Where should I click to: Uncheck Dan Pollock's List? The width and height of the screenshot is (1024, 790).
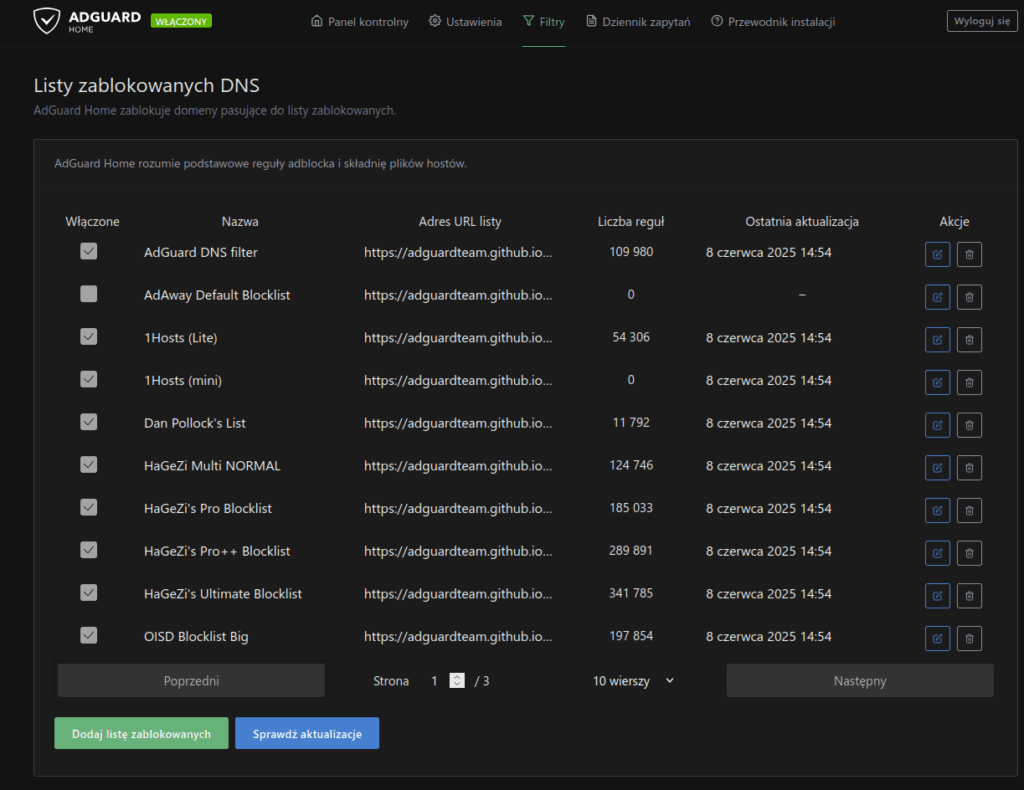(89, 422)
